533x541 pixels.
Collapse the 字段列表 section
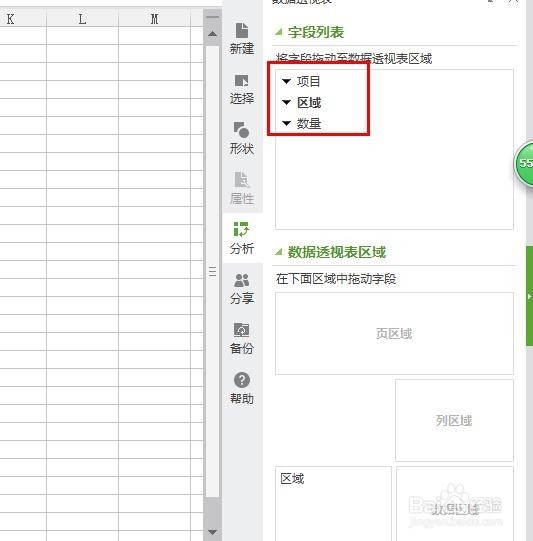coord(278,32)
